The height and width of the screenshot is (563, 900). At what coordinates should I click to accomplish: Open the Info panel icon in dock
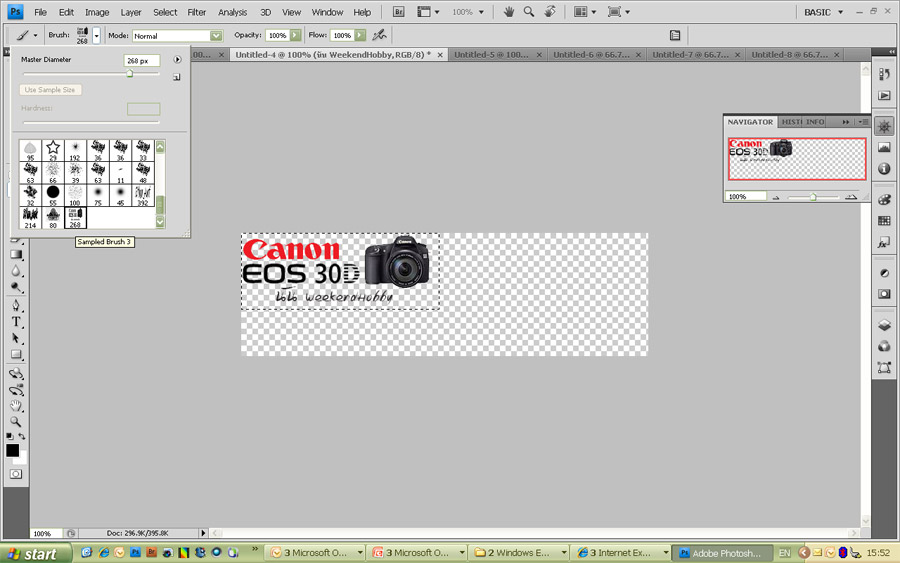884,169
